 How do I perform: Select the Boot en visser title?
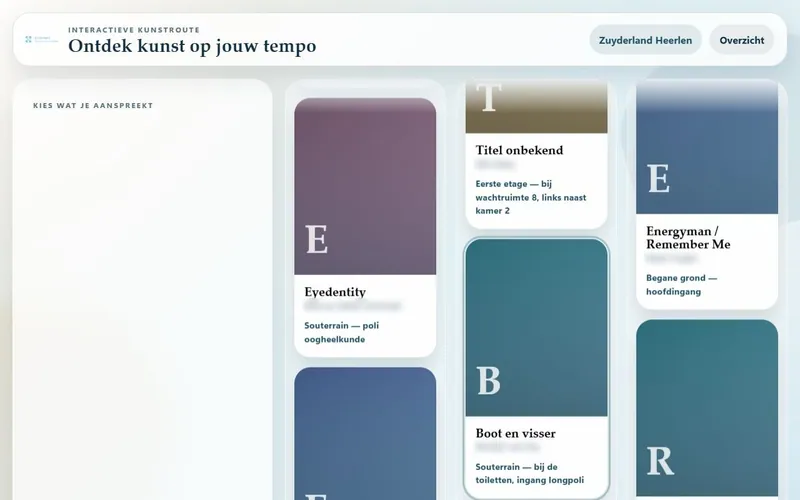coord(515,433)
